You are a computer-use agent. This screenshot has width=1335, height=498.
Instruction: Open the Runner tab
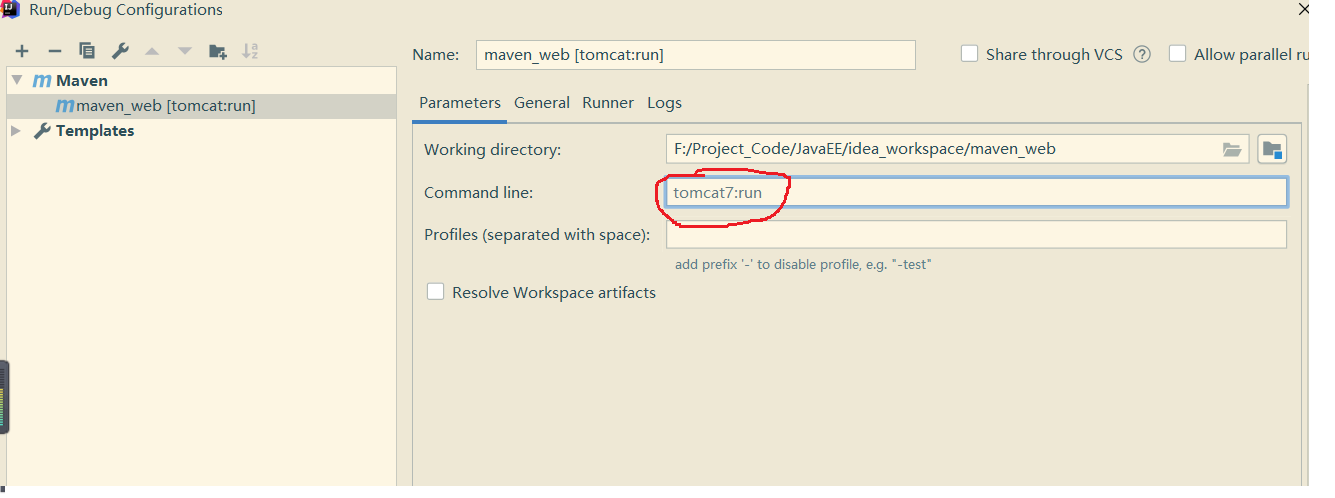608,103
